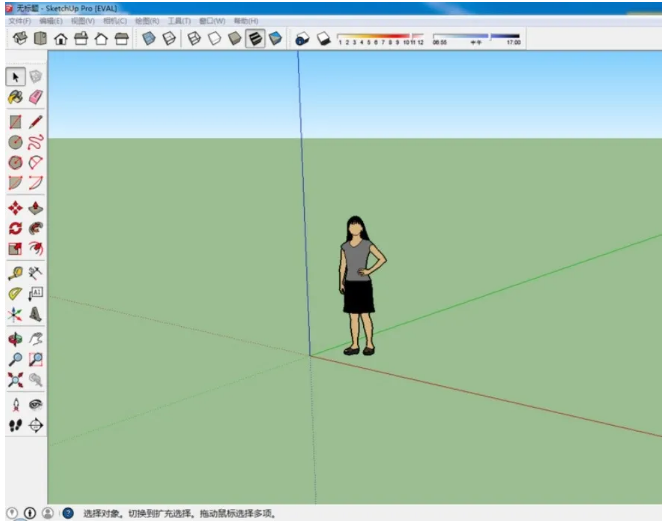This screenshot has height=528, width=668.
Task: Adjust the shadow date month slider
Action: (x=380, y=37)
